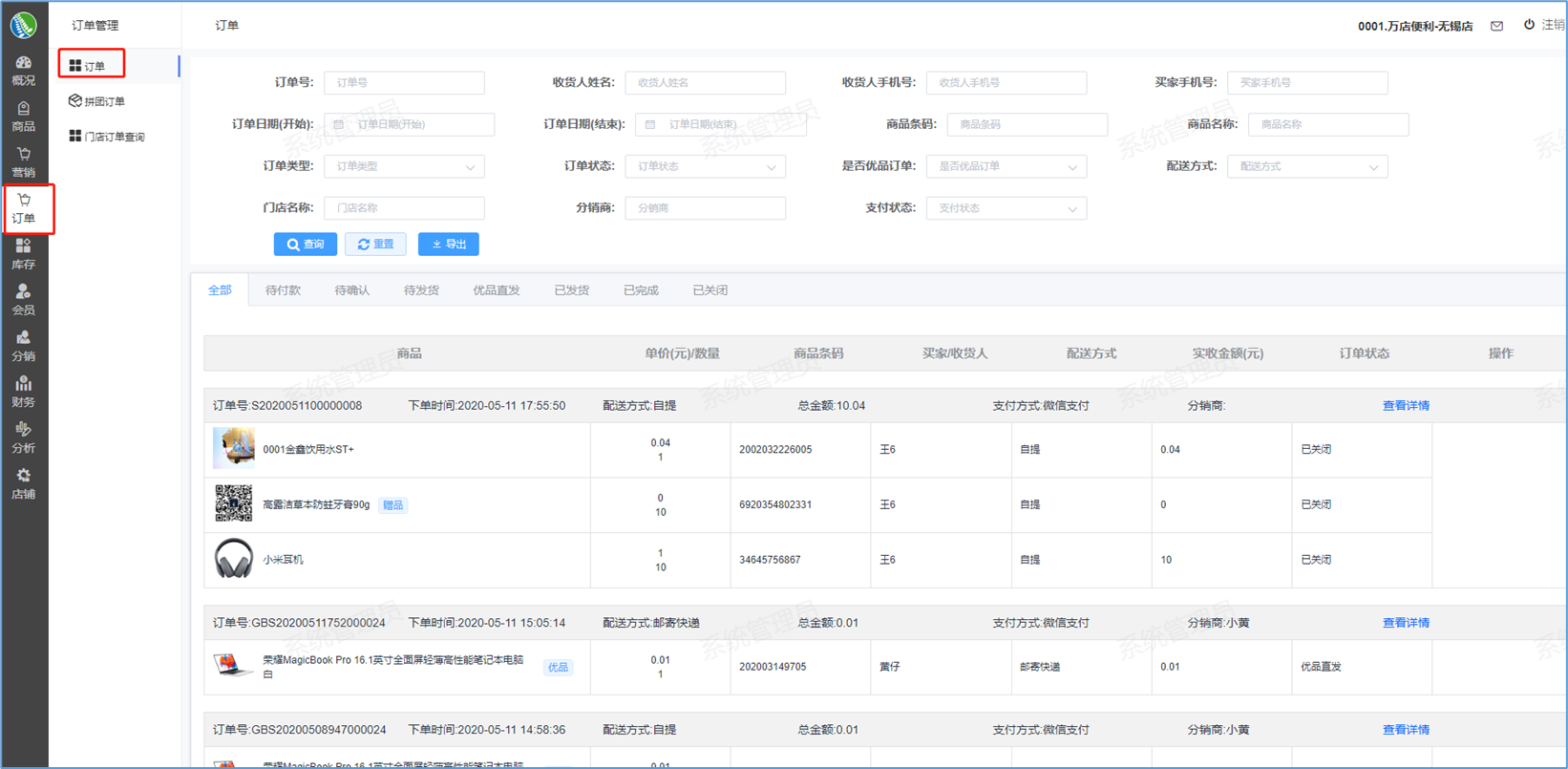Click the 注销 logout power icon
The width and height of the screenshot is (1568, 769).
pos(1529,25)
